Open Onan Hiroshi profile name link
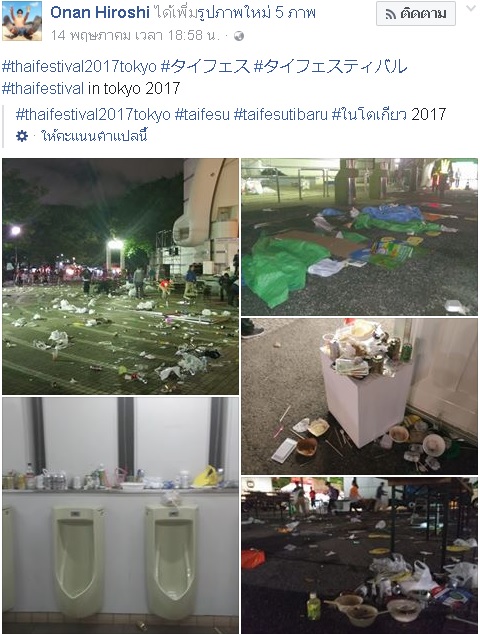Viewport: 480px width, 634px height. coord(100,13)
